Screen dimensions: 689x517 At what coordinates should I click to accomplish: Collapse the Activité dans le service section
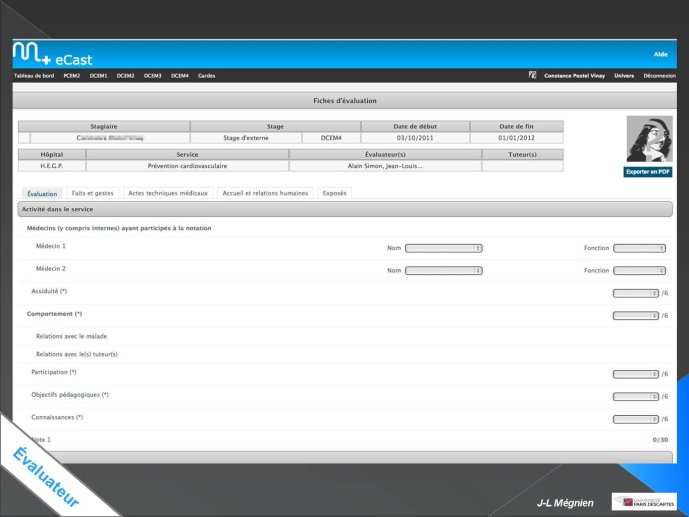345,209
